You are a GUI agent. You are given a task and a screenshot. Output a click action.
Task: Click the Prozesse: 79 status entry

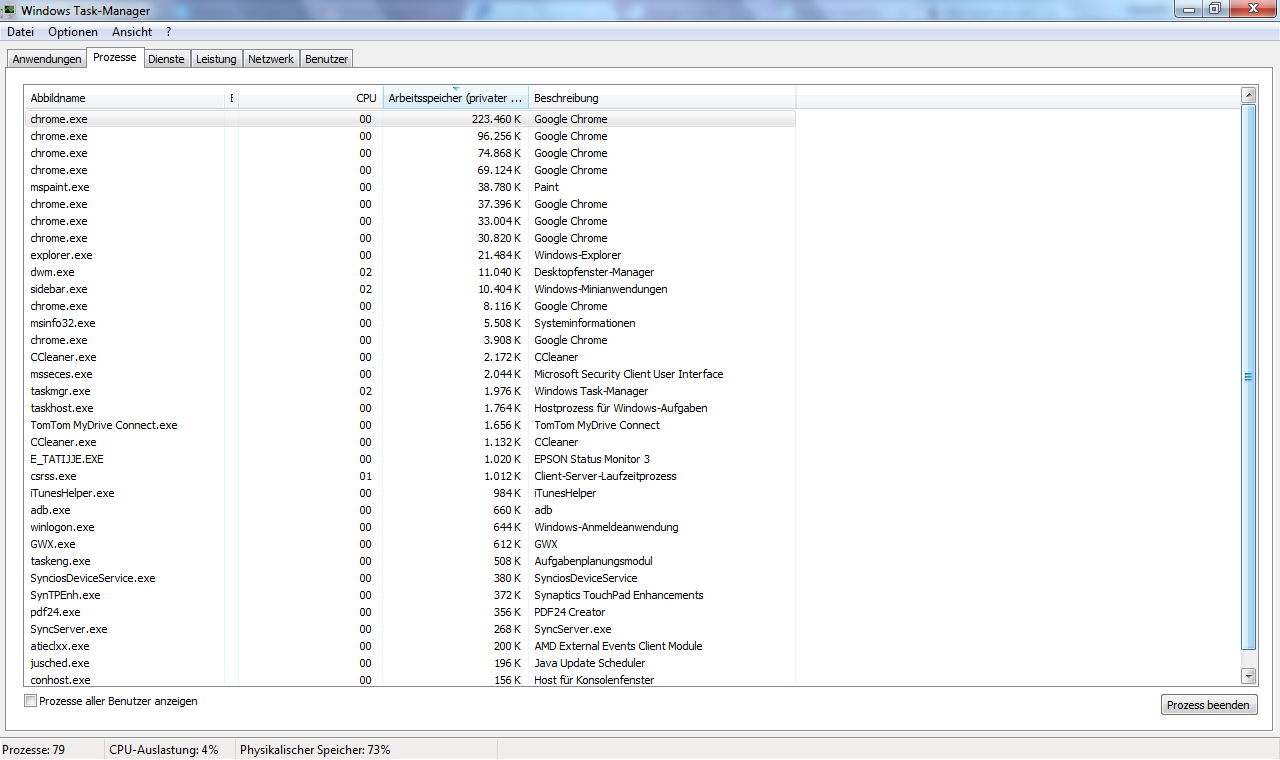(34, 749)
